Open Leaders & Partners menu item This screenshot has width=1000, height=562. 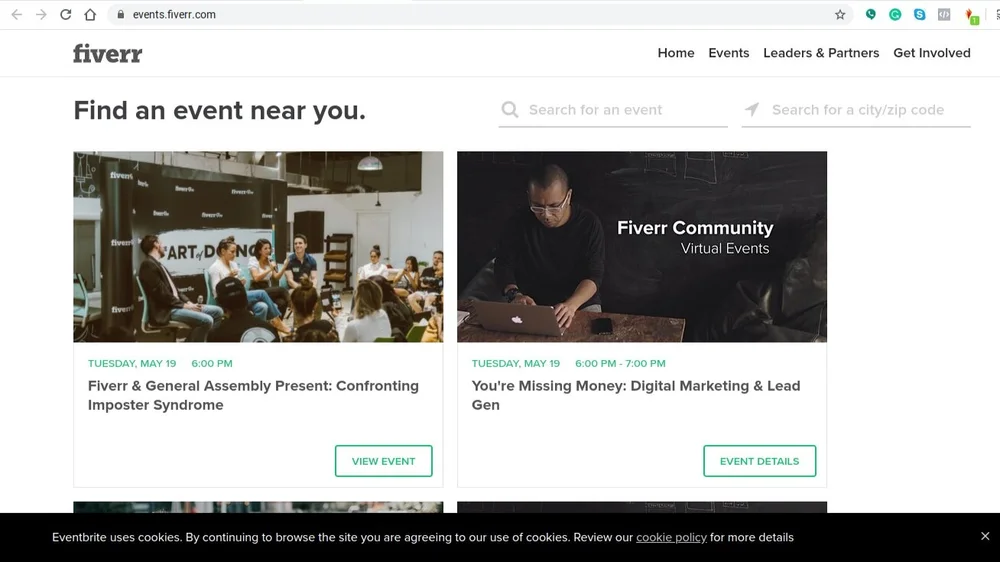[x=821, y=53]
